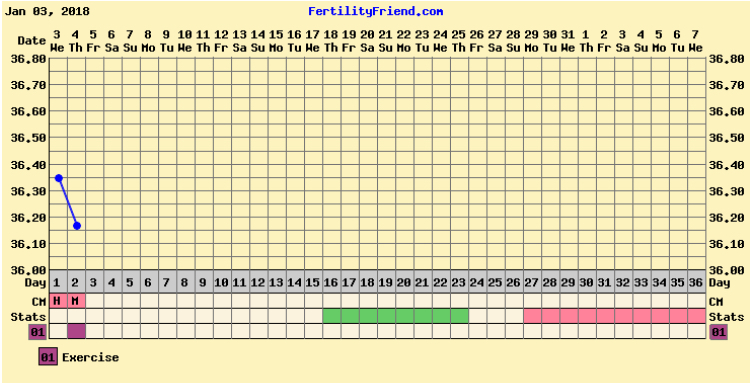Click cycle day 3 in the Day row

(x=94, y=283)
